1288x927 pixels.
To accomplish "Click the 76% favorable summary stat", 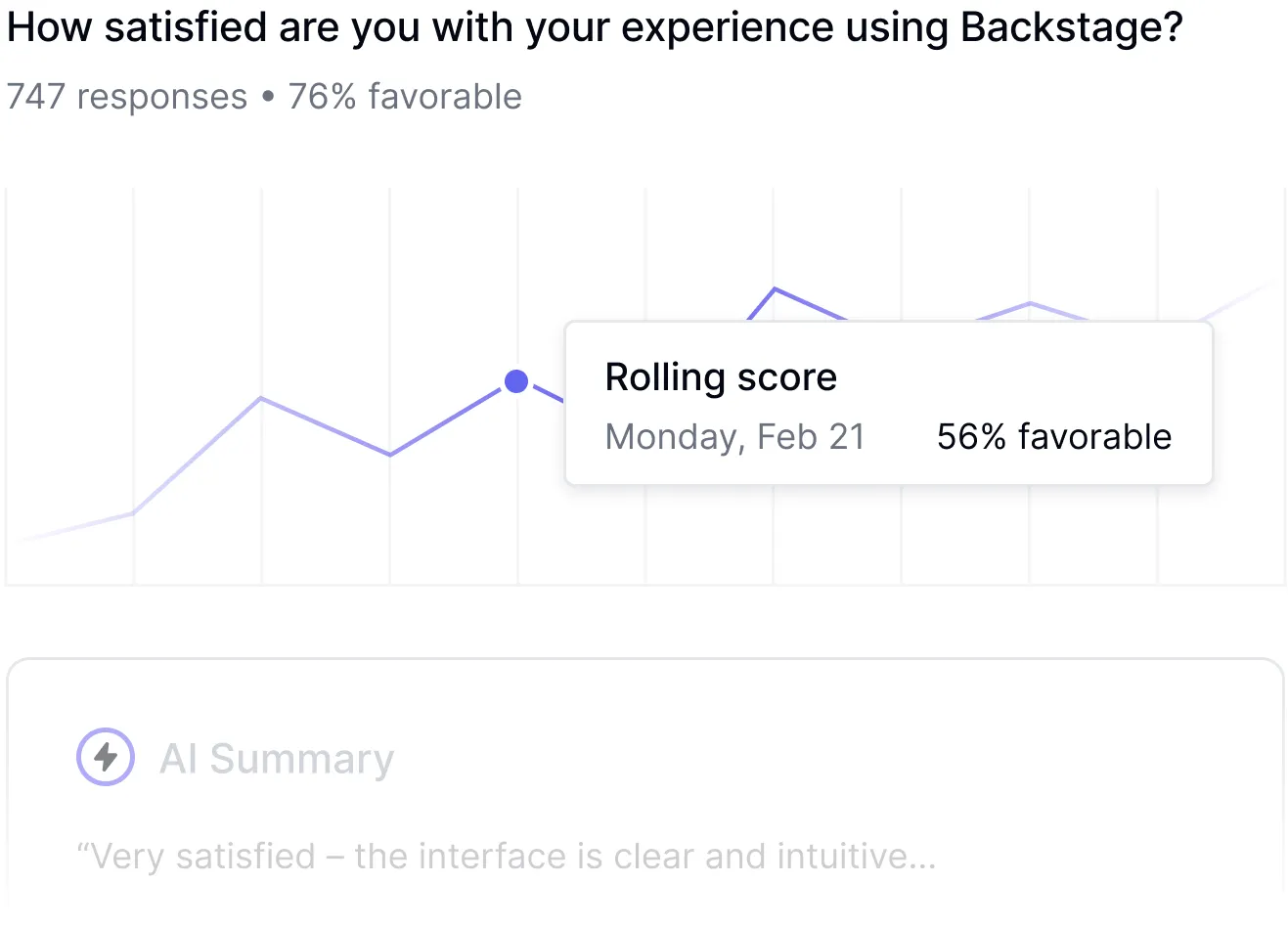I will (x=405, y=97).
